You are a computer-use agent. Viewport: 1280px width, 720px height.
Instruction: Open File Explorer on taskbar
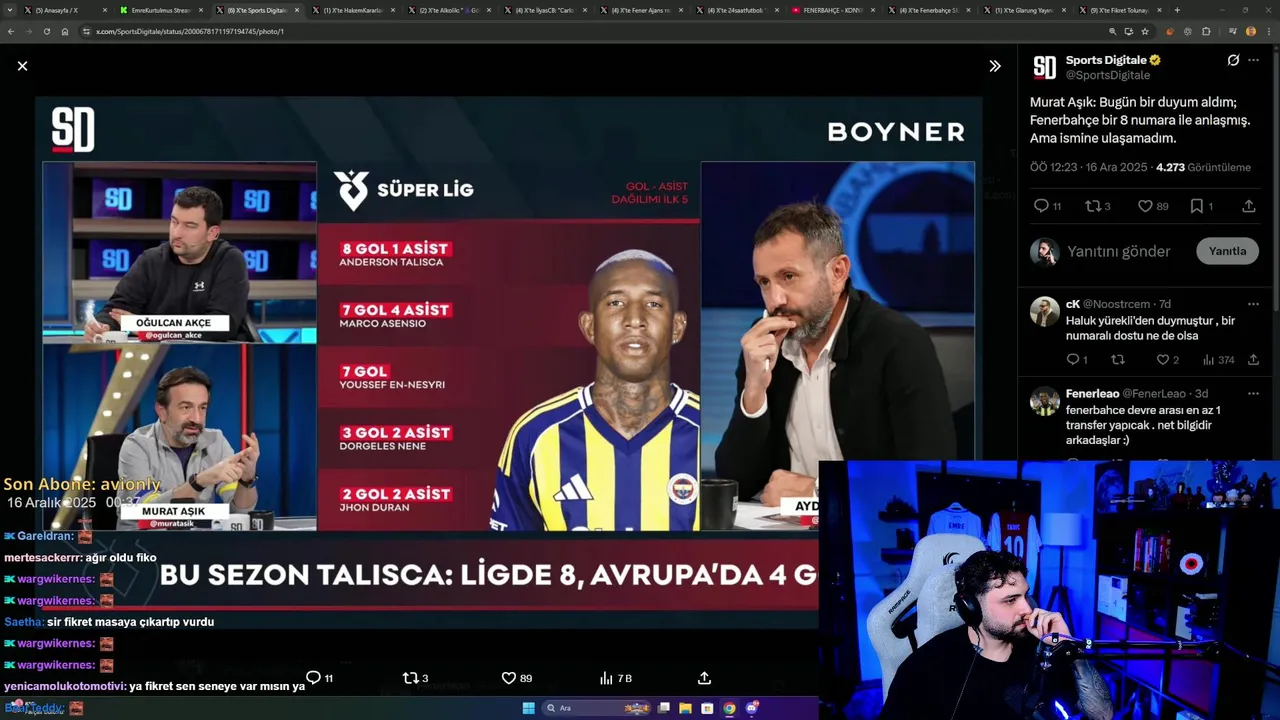coord(685,708)
